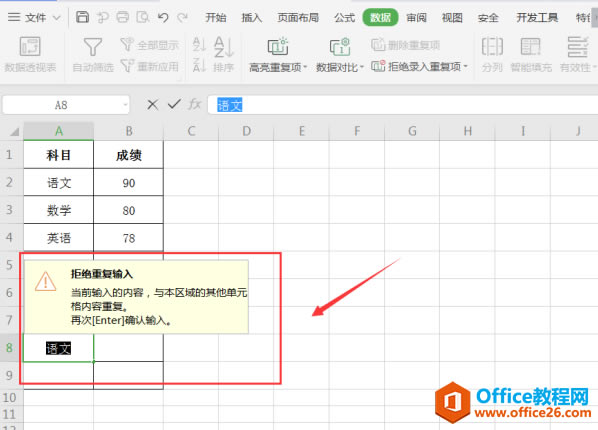Image resolution: width=598 pixels, height=430 pixels.
Task: Click 重新应用 filter button
Action: tap(150, 66)
